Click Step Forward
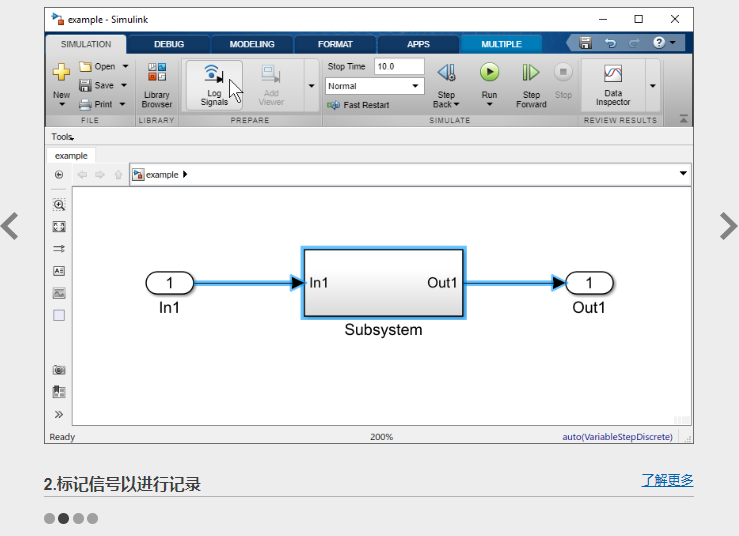This screenshot has width=739, height=536. click(x=531, y=86)
